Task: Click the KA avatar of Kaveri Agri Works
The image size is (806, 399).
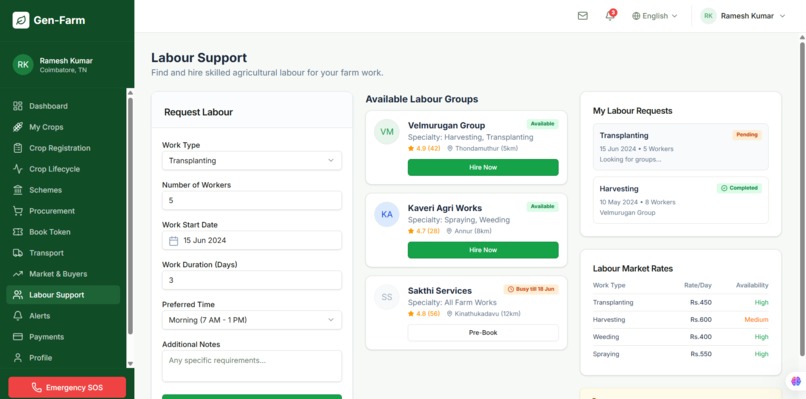Action: coord(387,214)
